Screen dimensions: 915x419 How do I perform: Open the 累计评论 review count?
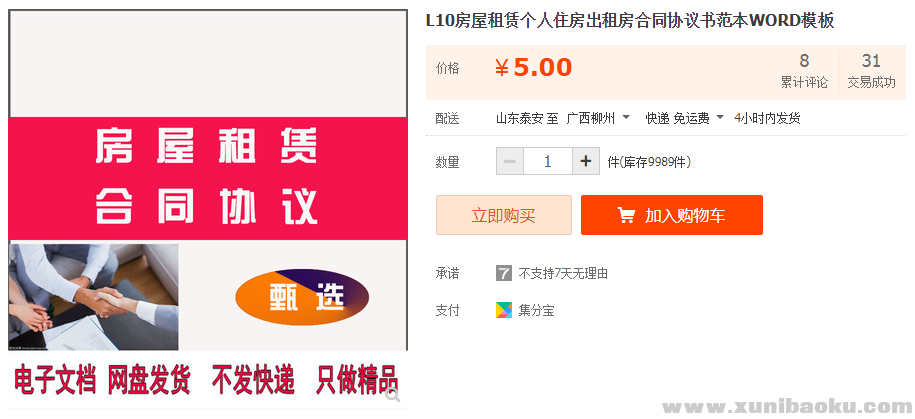804,72
